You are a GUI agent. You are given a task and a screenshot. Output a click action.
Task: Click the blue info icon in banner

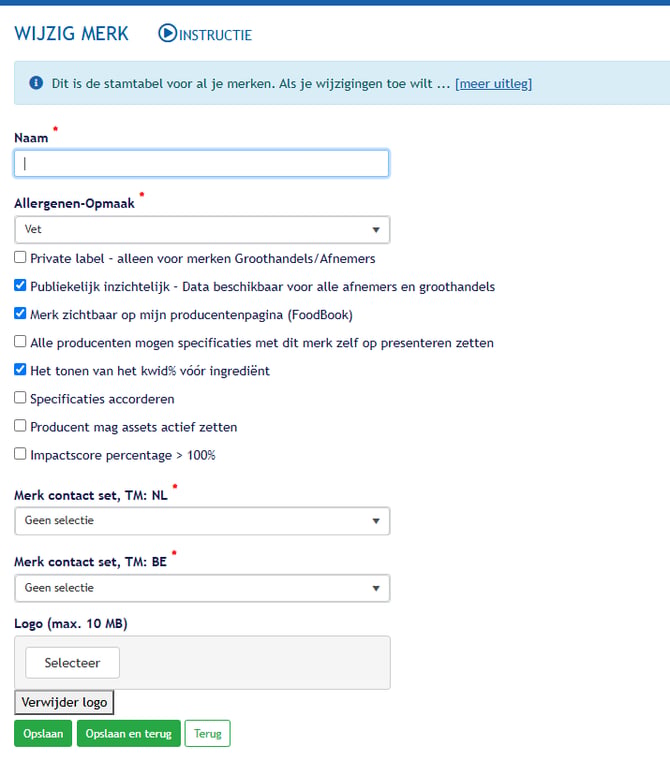(36, 83)
